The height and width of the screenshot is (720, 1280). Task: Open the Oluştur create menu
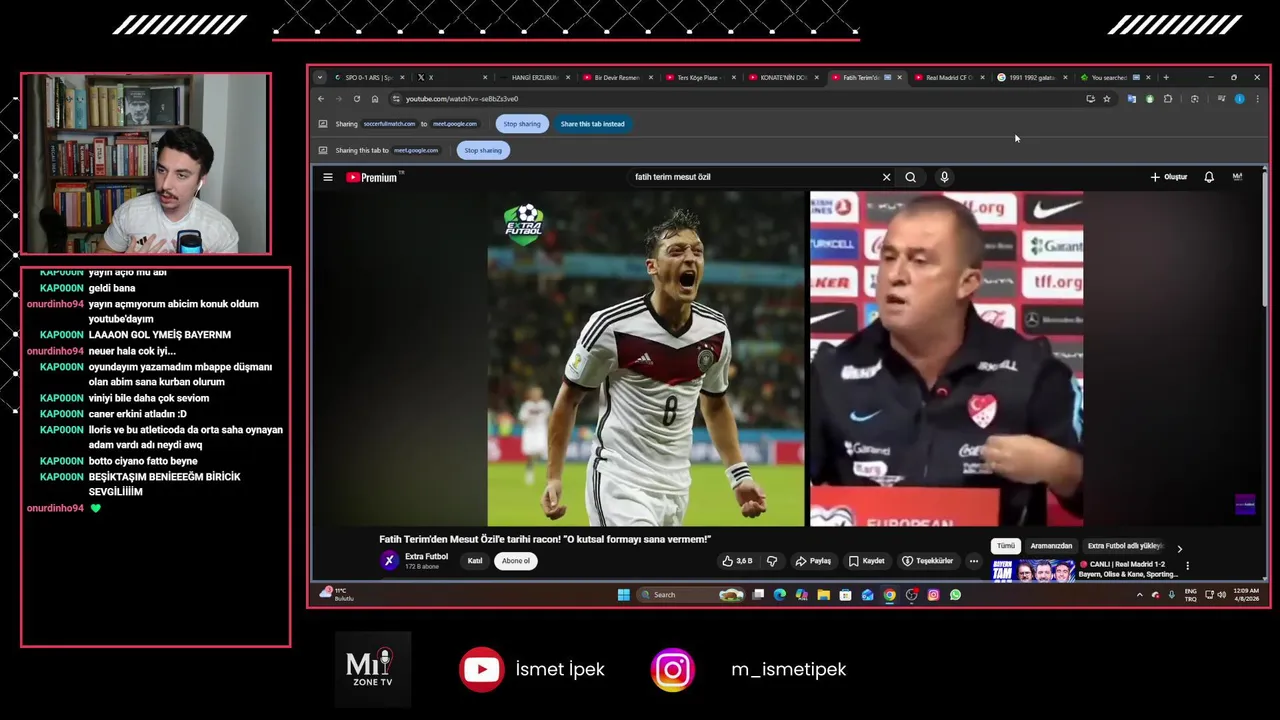pyautogui.click(x=1168, y=177)
